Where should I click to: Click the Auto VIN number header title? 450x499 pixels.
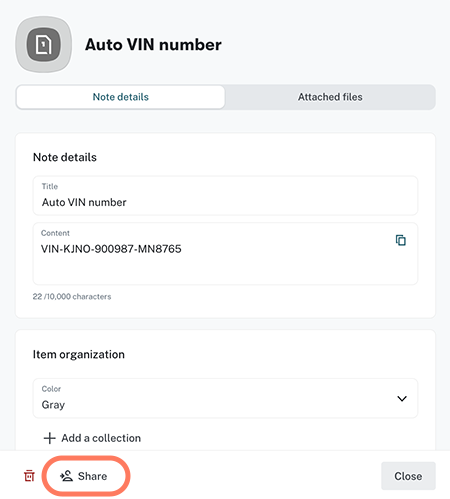tap(153, 45)
